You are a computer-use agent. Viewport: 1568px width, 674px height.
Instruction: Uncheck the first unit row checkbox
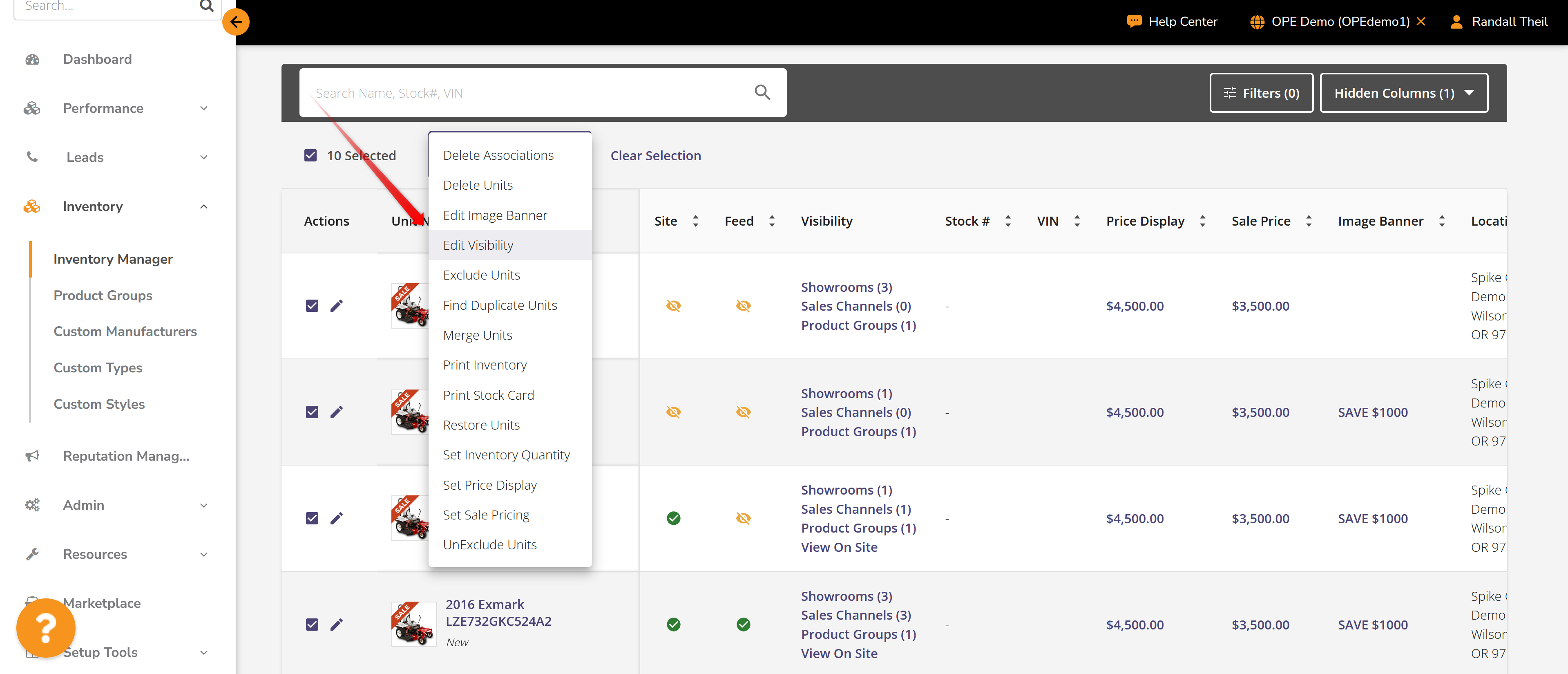pos(312,306)
